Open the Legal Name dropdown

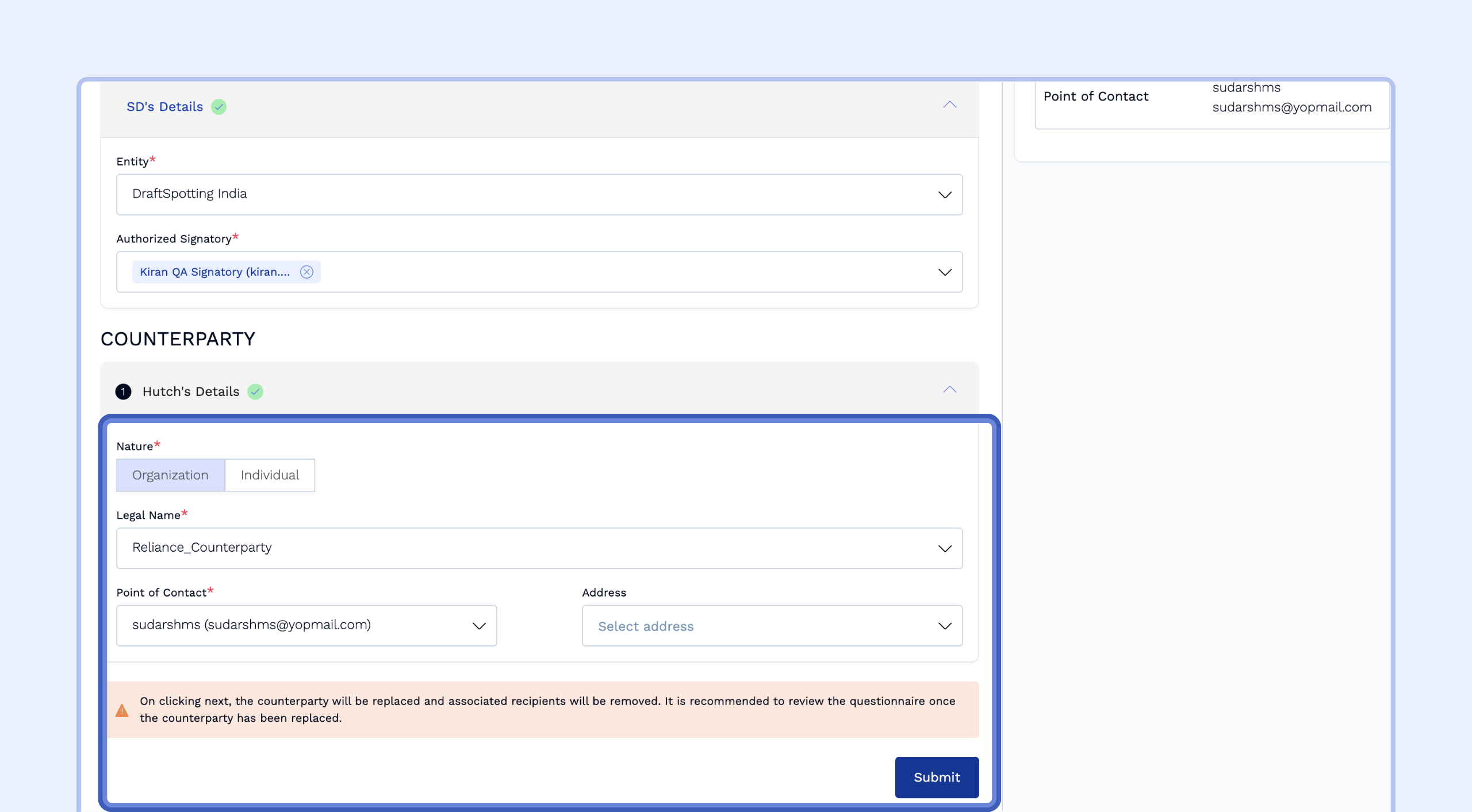click(539, 548)
